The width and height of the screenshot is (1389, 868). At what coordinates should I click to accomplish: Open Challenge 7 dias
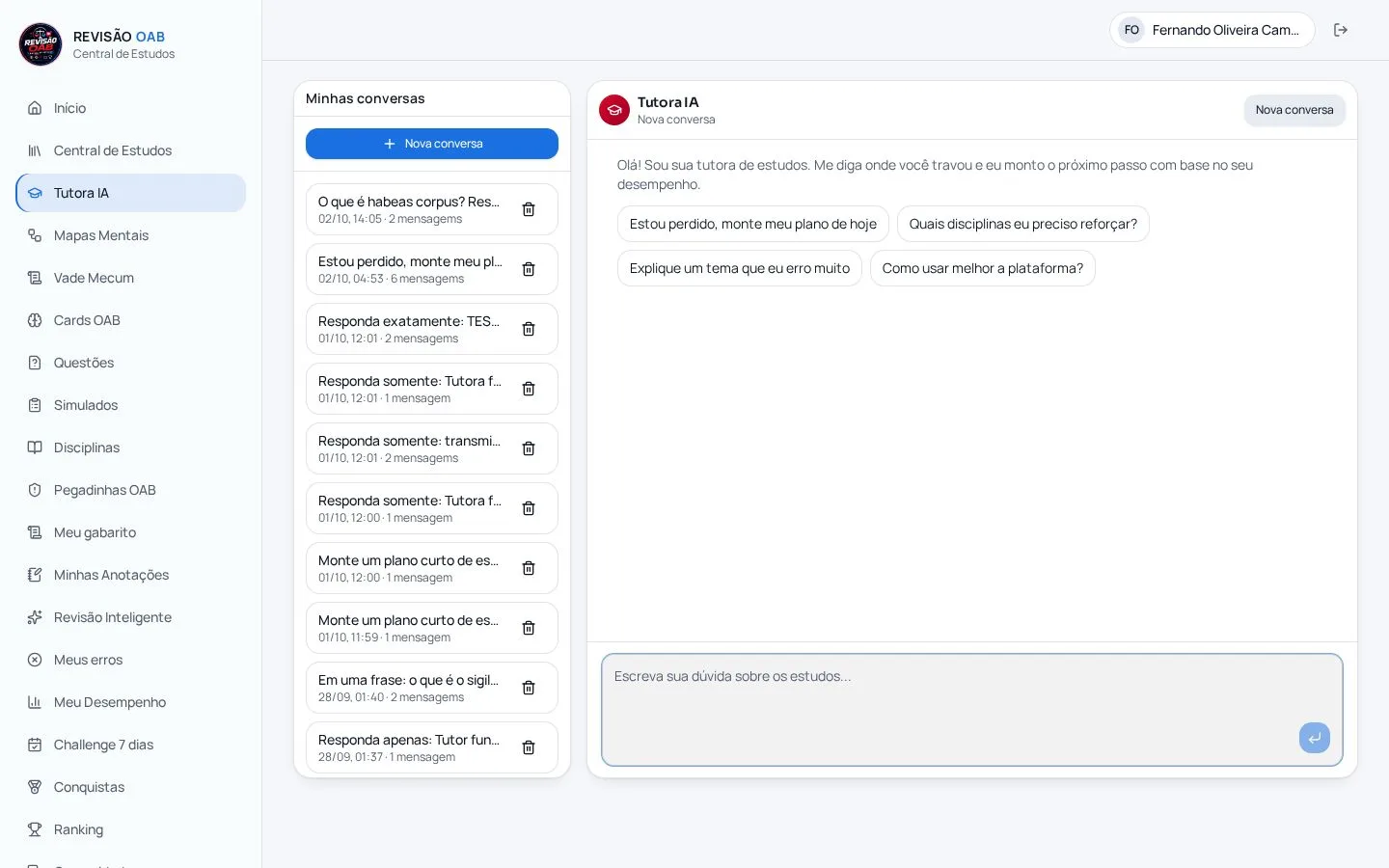[131, 745]
